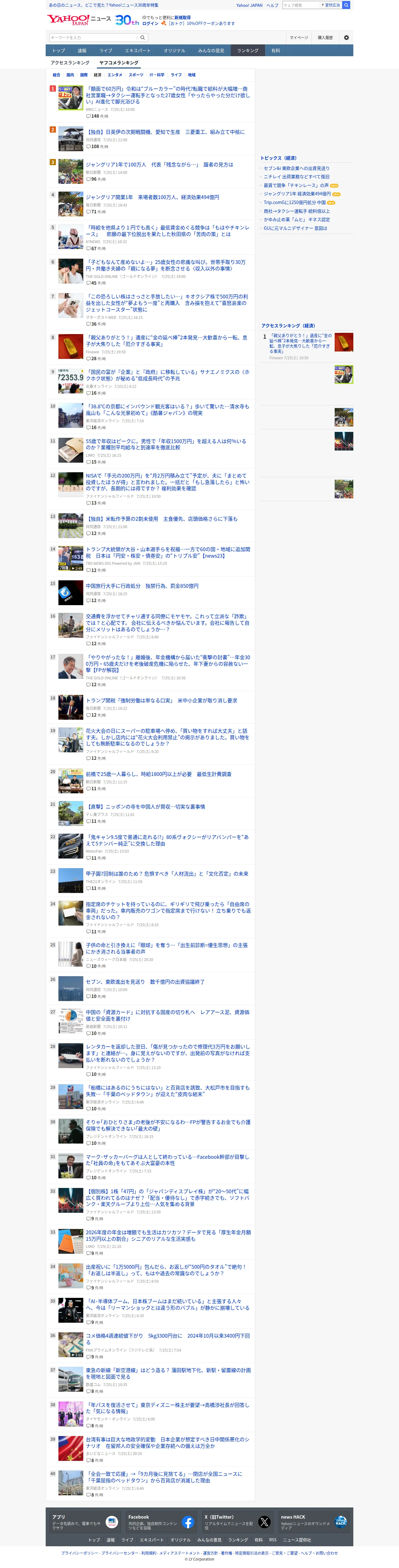Click comment bubble icon showing 71 件/時
This screenshot has width=399, height=1568.
point(88,212)
